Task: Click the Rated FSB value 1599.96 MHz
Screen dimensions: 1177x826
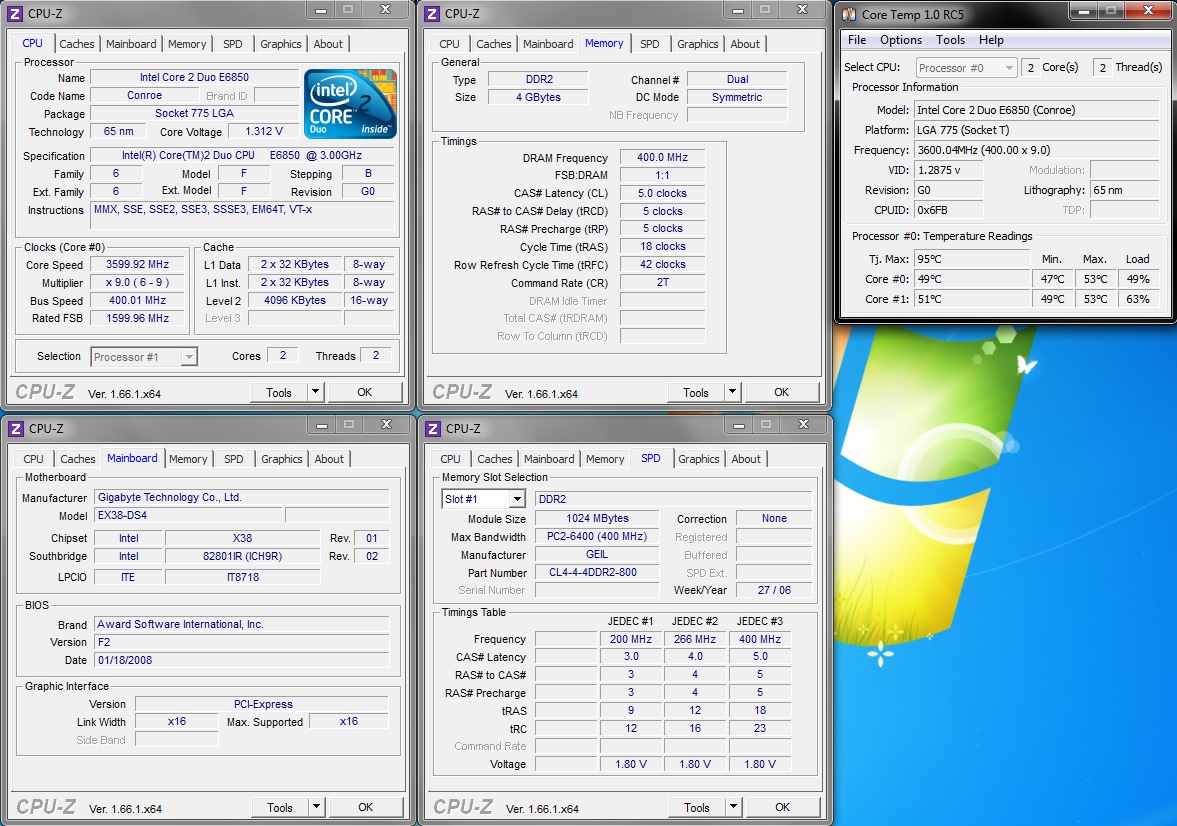Action: [137, 318]
